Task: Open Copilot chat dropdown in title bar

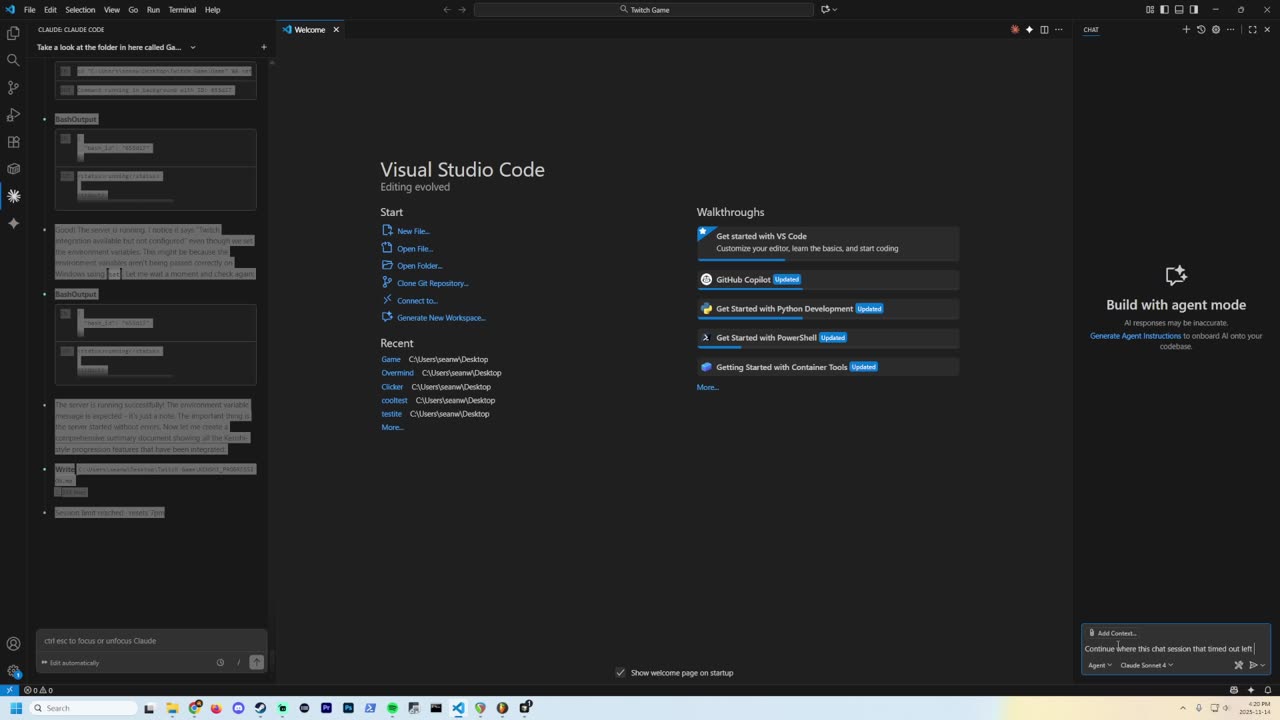Action: [829, 10]
